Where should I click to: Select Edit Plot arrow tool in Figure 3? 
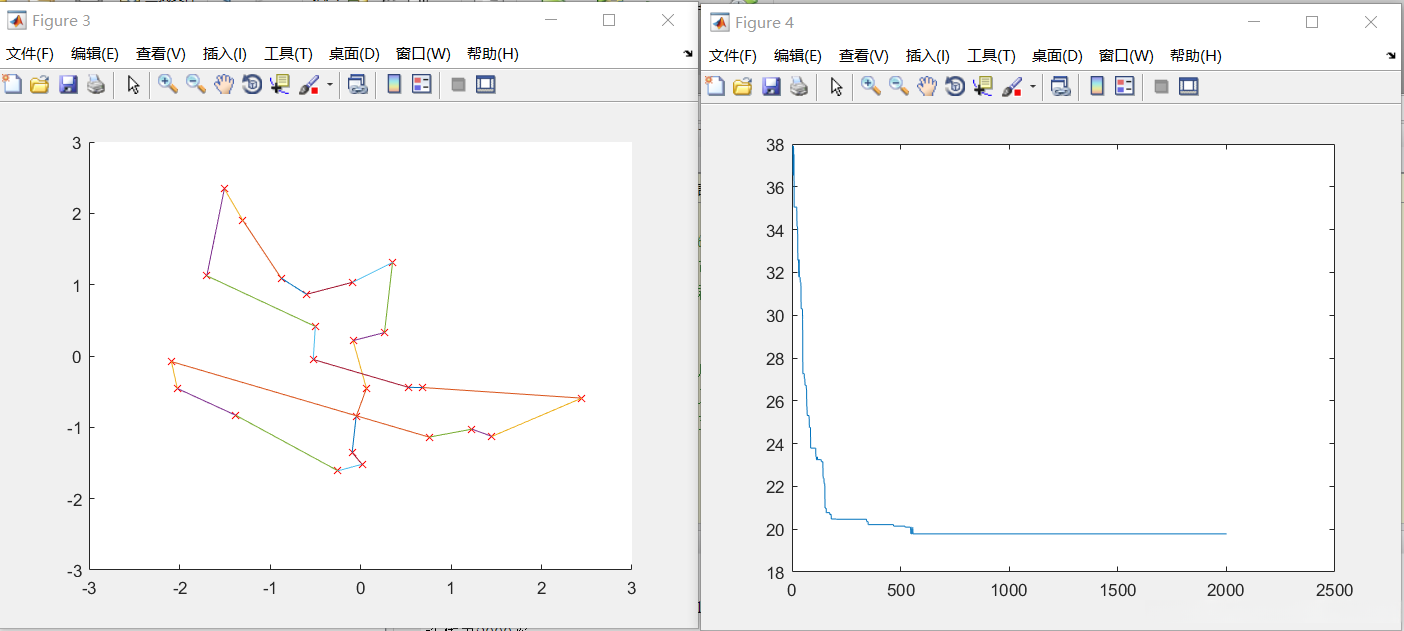pyautogui.click(x=133, y=85)
